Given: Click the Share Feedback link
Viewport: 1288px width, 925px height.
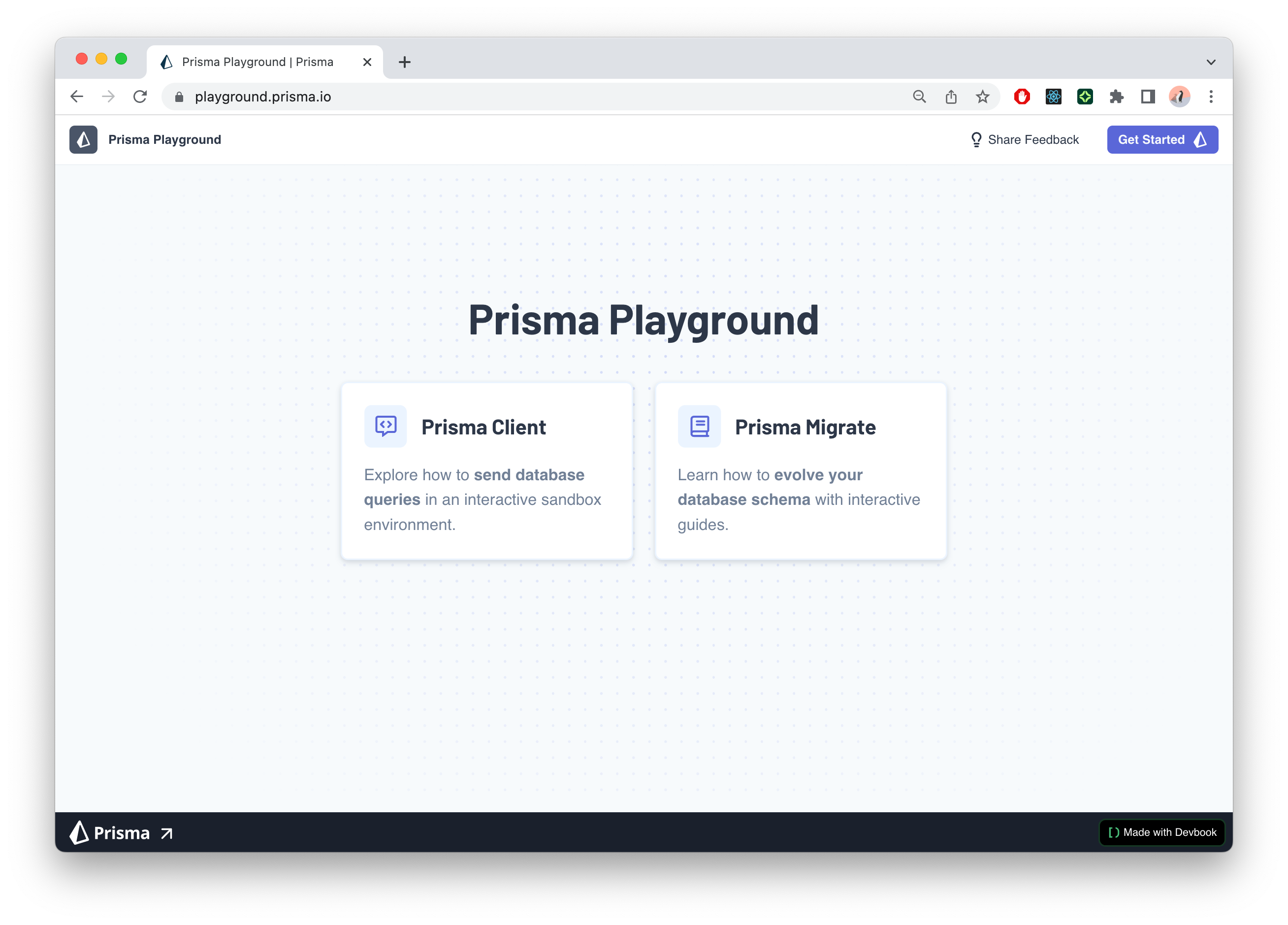Looking at the screenshot, I should pyautogui.click(x=1025, y=139).
